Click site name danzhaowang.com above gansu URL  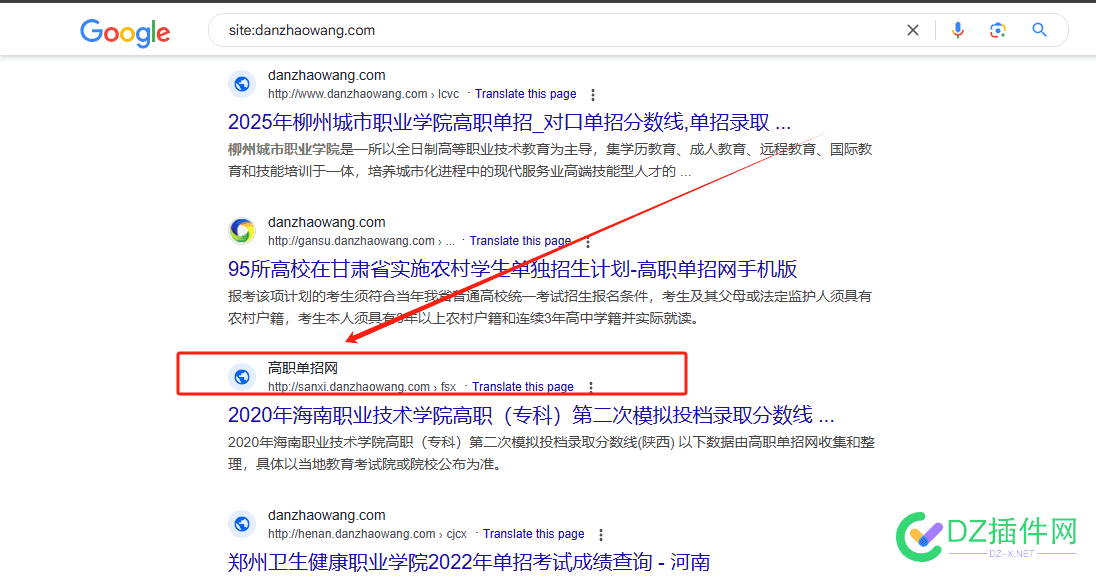tap(326, 222)
